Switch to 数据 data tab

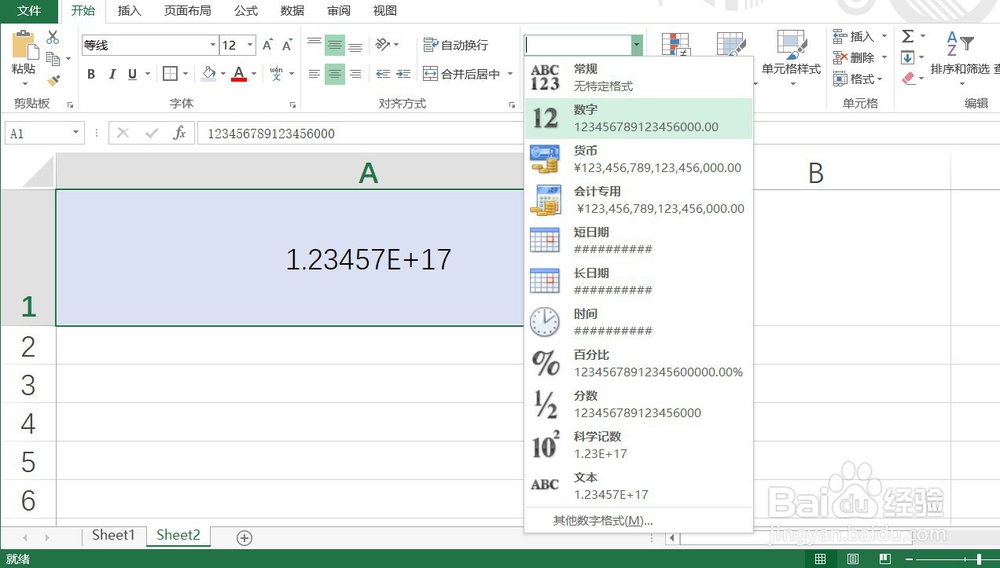coord(292,11)
